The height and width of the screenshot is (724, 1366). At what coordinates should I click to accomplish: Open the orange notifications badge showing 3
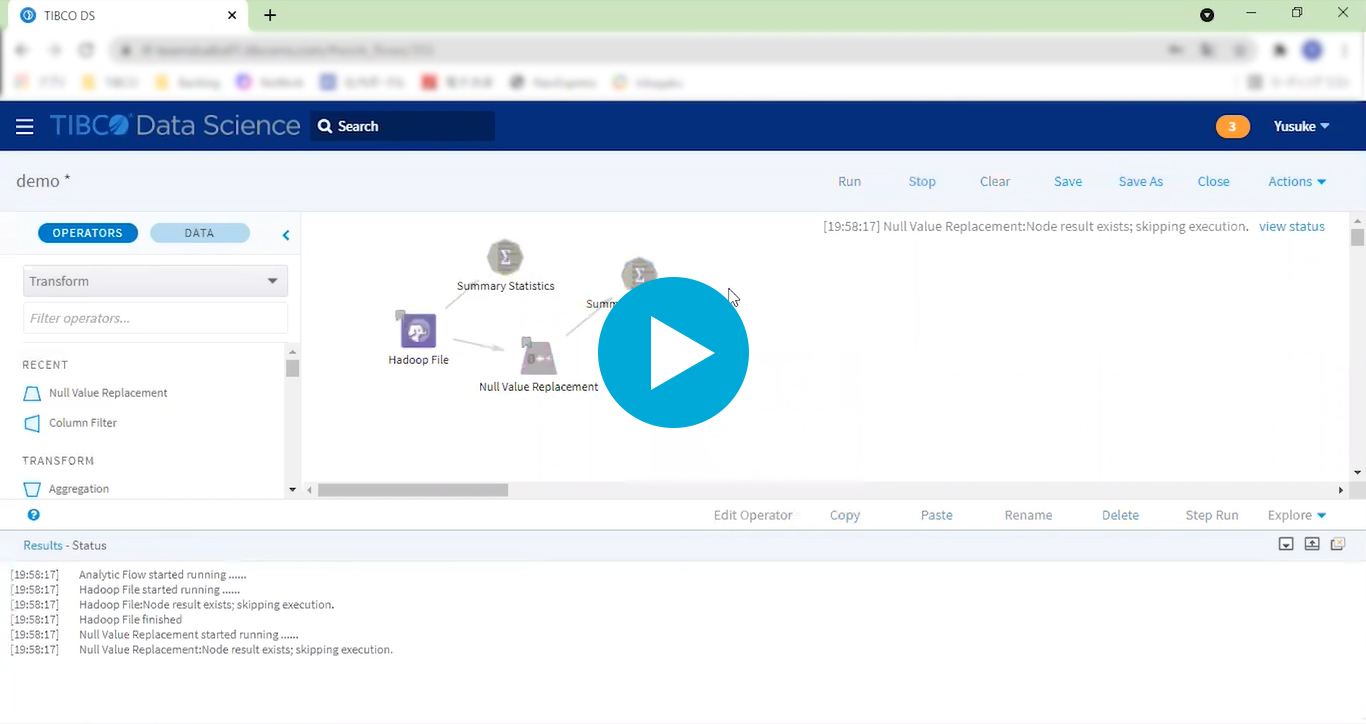click(x=1233, y=126)
